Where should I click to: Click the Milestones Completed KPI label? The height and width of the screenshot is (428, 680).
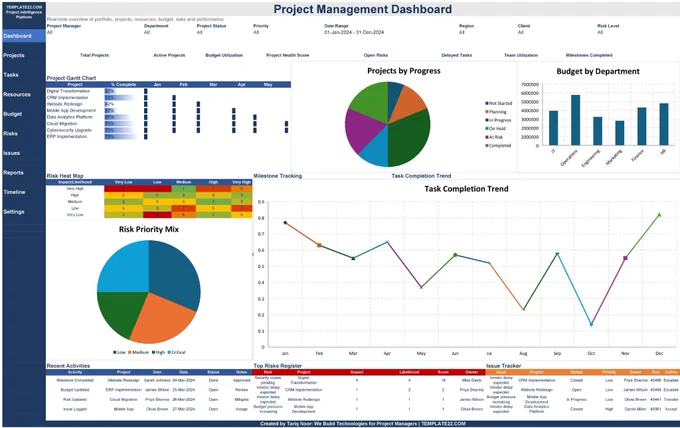click(589, 55)
